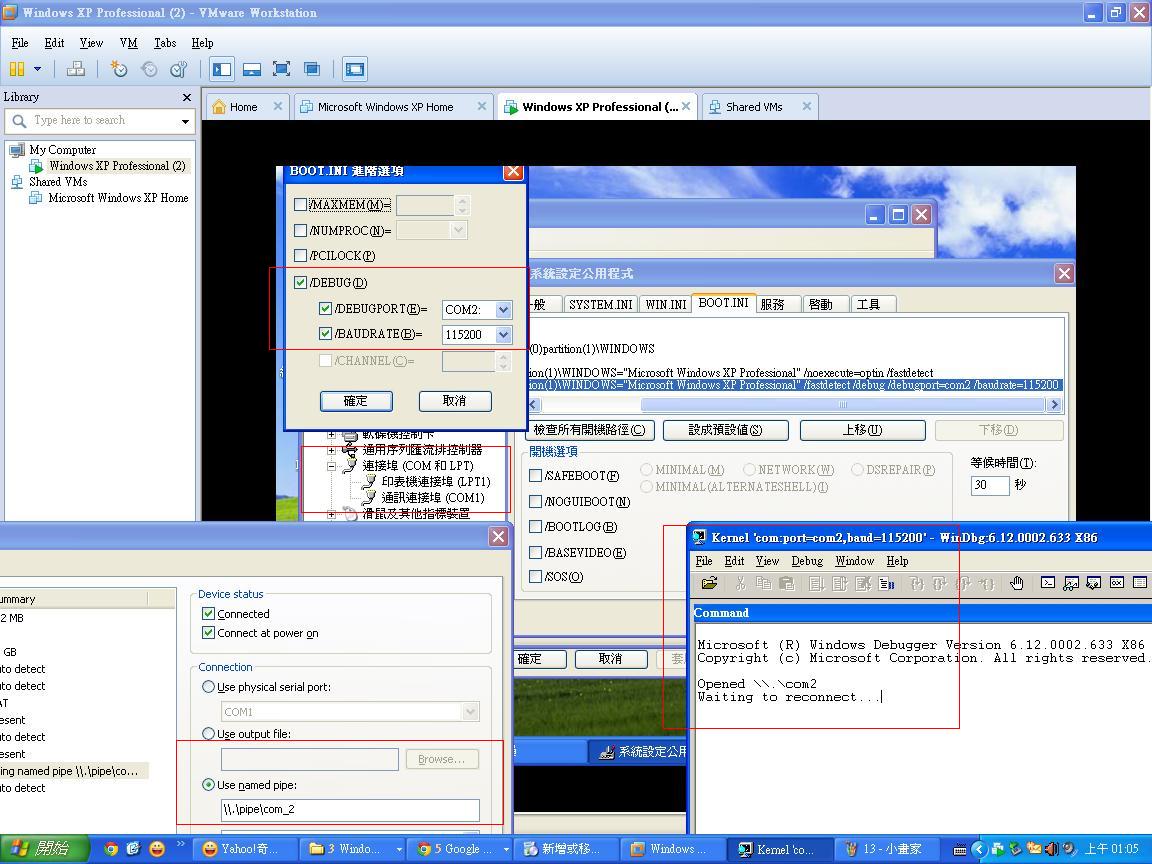Click the named pipe path field
The image size is (1152, 864).
coord(350,810)
